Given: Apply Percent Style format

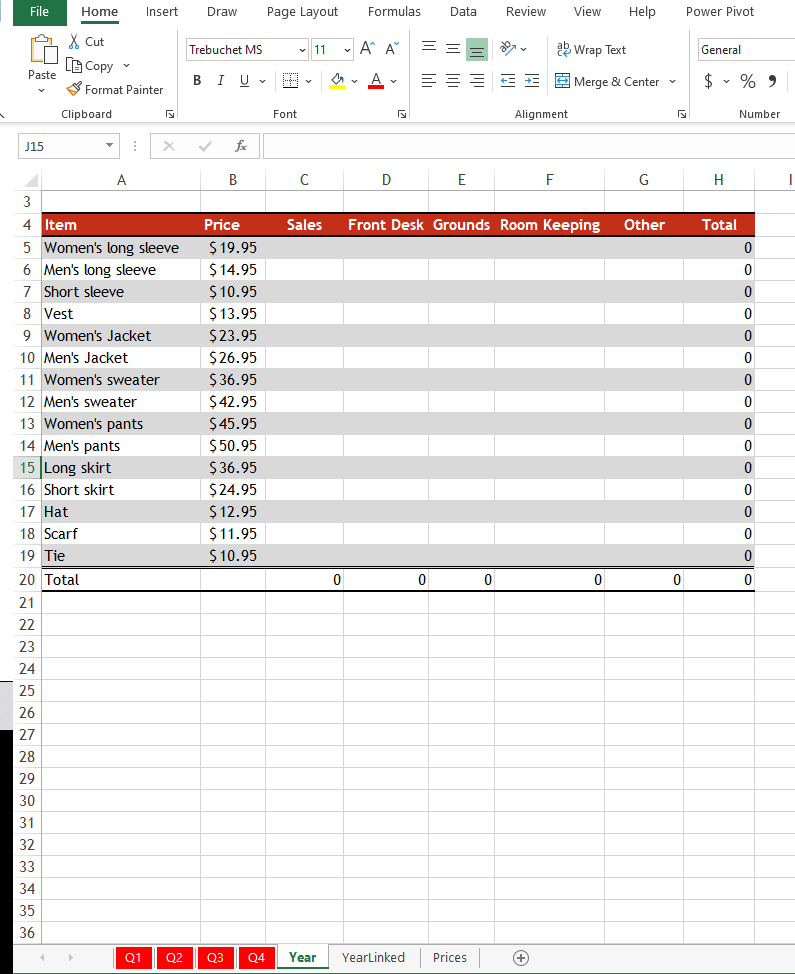Looking at the screenshot, I should [748, 81].
